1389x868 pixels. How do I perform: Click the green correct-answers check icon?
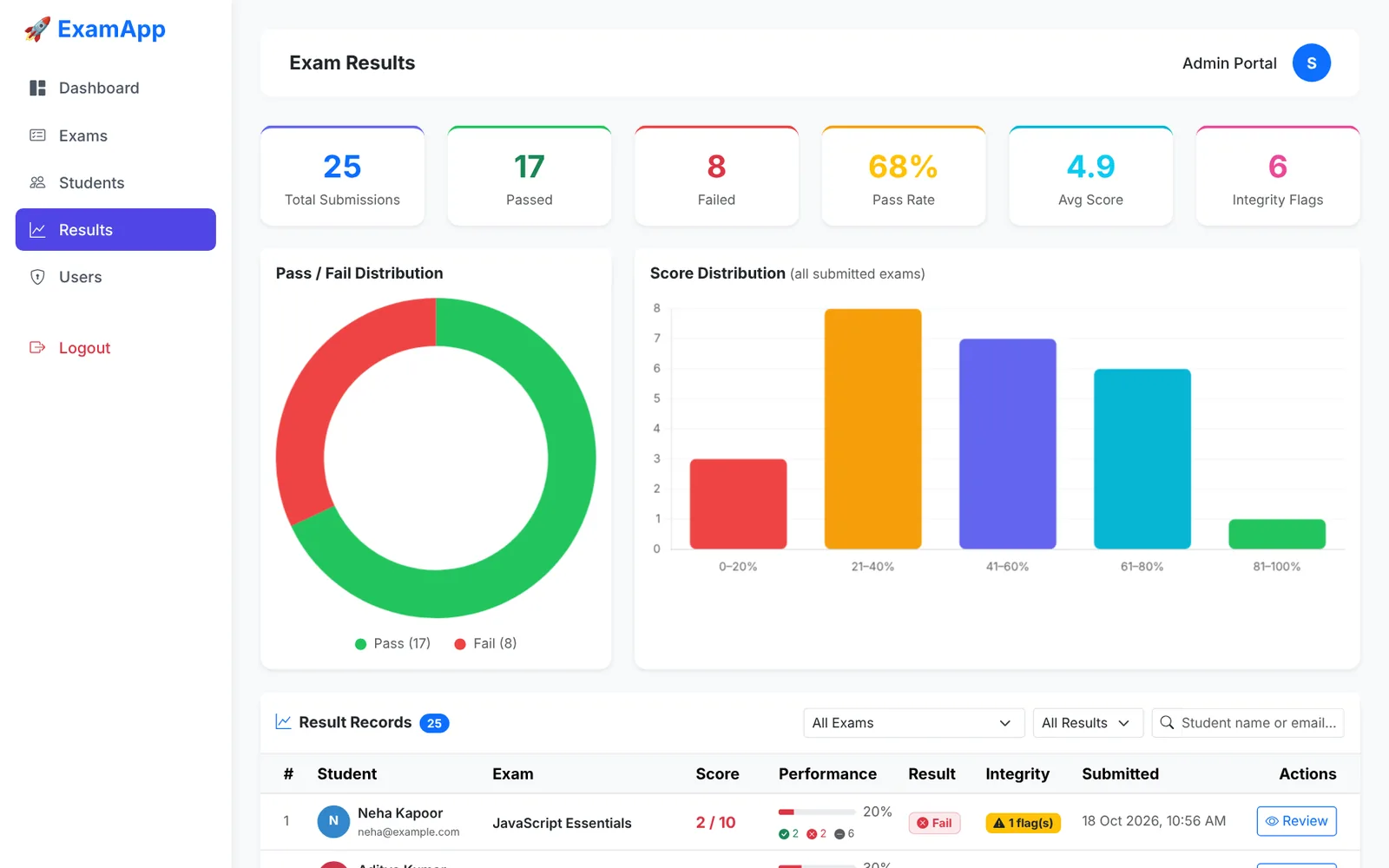pos(784,834)
